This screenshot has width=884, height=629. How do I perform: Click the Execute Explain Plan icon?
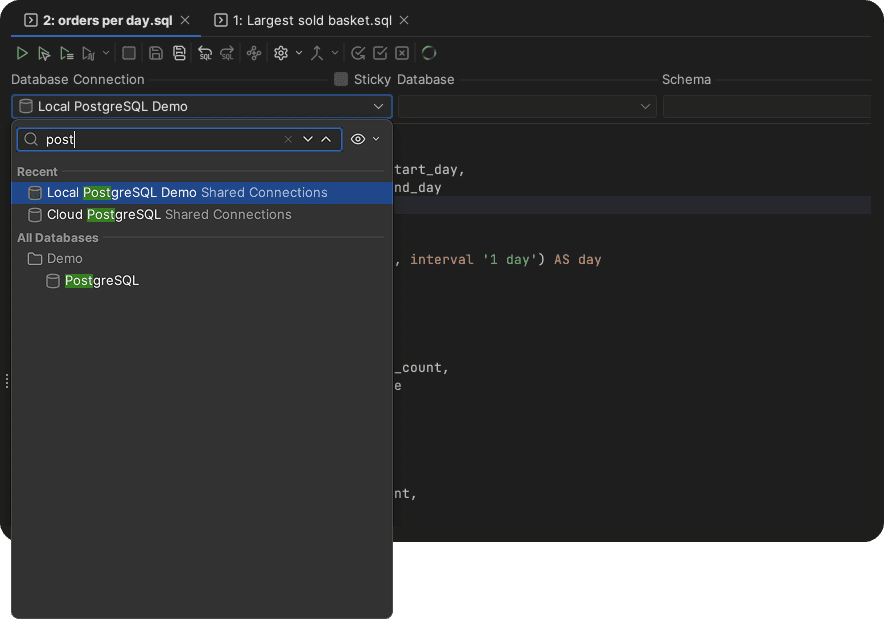89,54
